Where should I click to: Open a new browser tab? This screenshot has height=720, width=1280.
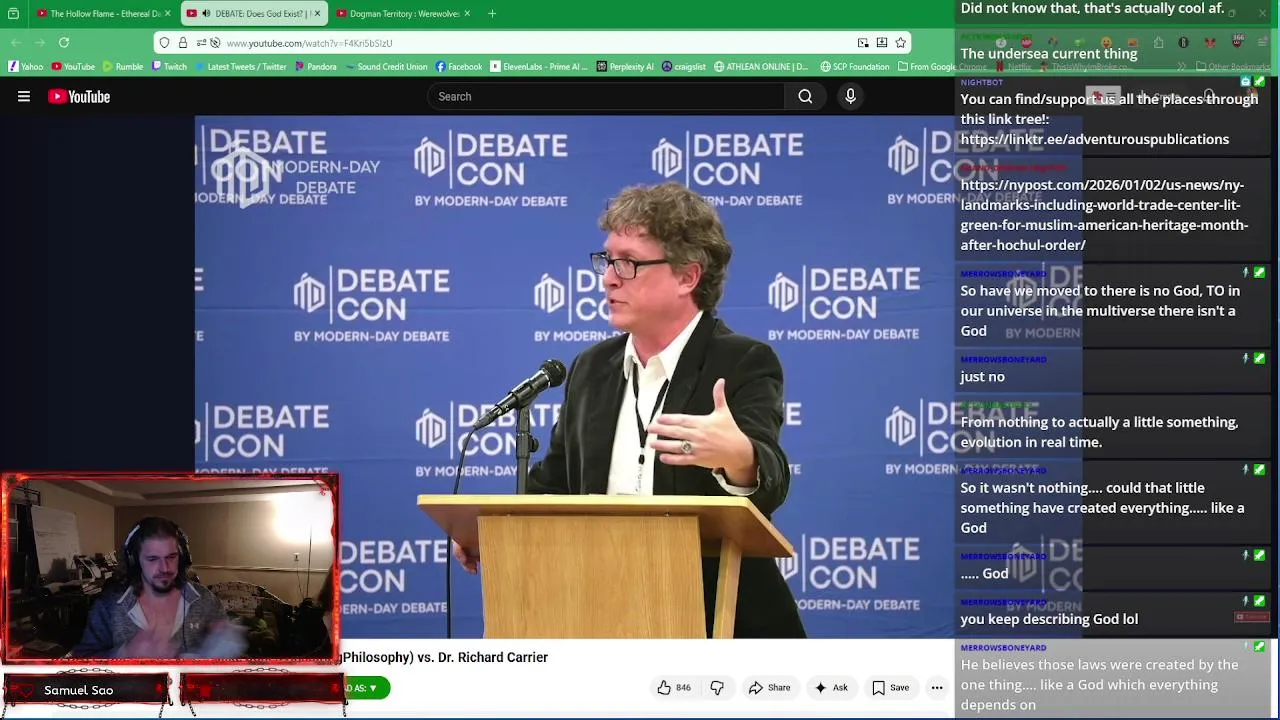tap(492, 14)
